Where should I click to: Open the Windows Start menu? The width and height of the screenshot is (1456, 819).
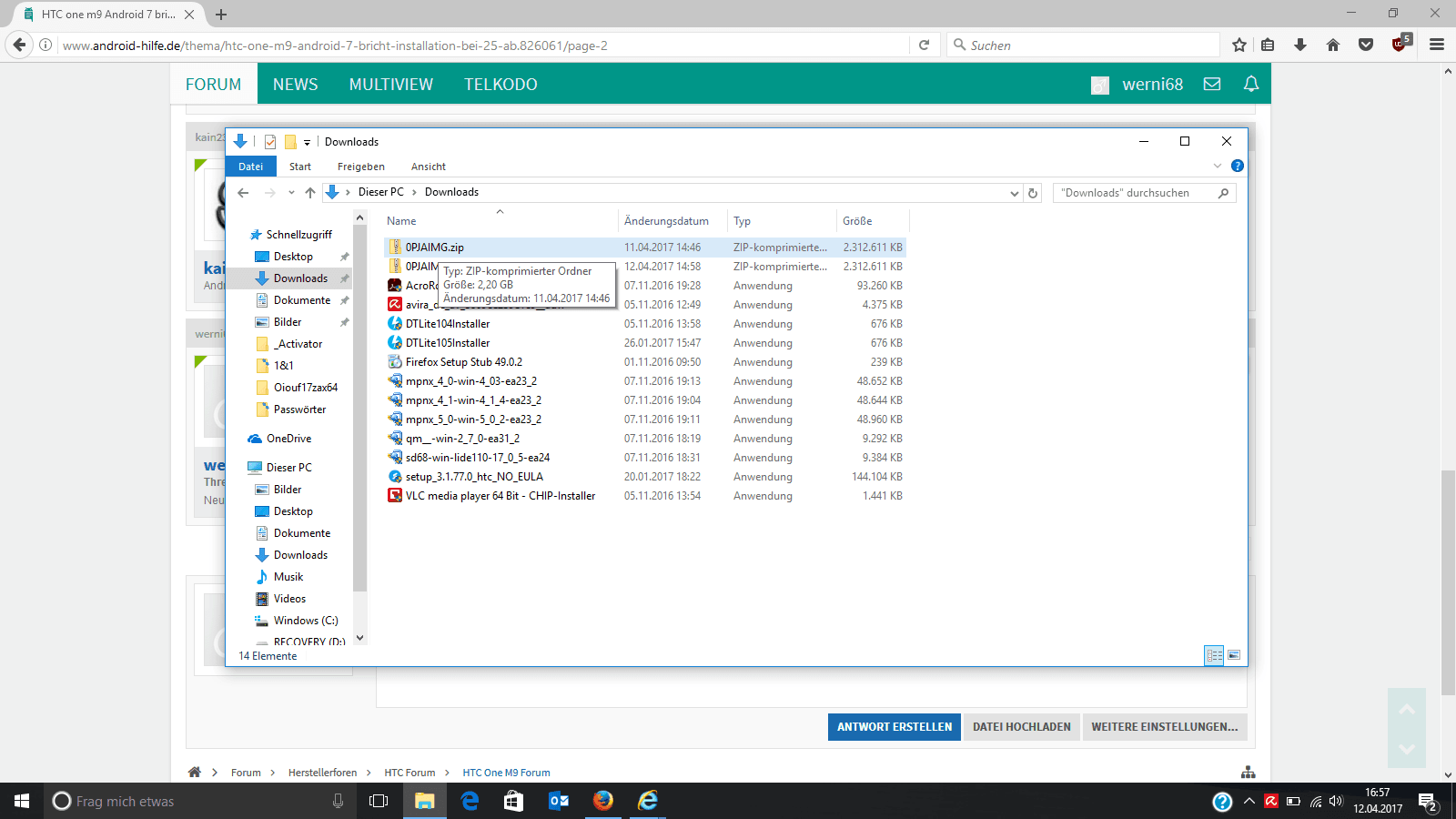(x=22, y=801)
